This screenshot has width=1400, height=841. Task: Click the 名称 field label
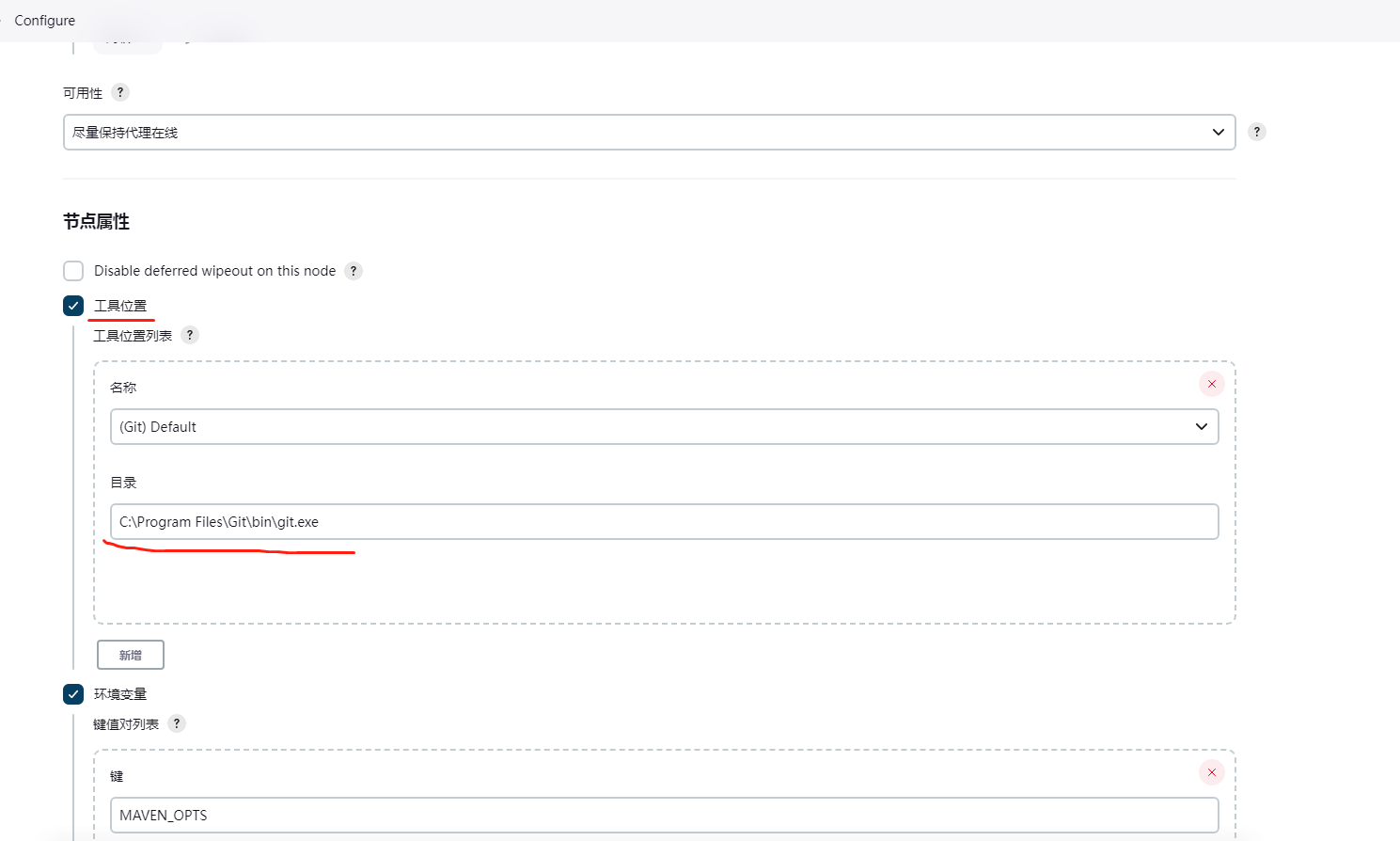pos(123,388)
